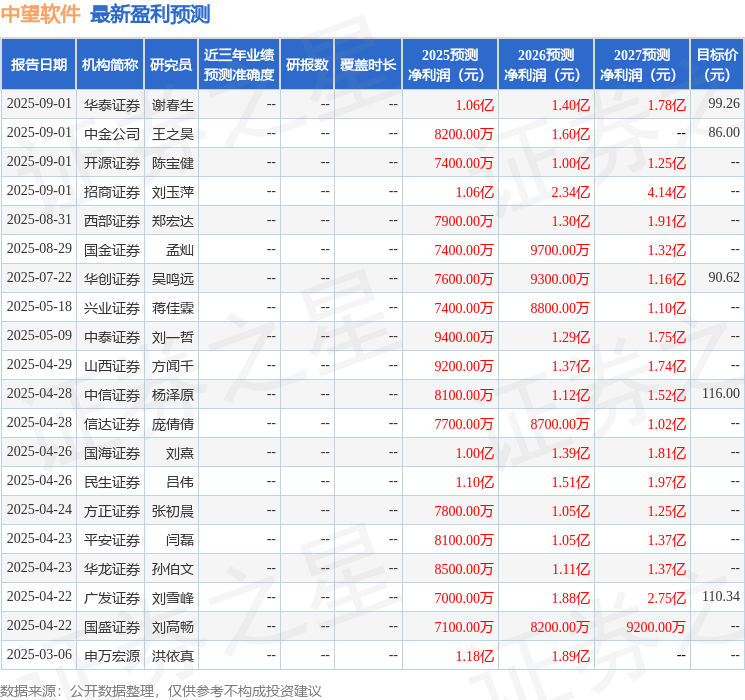Image resolution: width=745 pixels, height=700 pixels.
Task: Select the 覆盖时长 column header
Action: (x=368, y=64)
